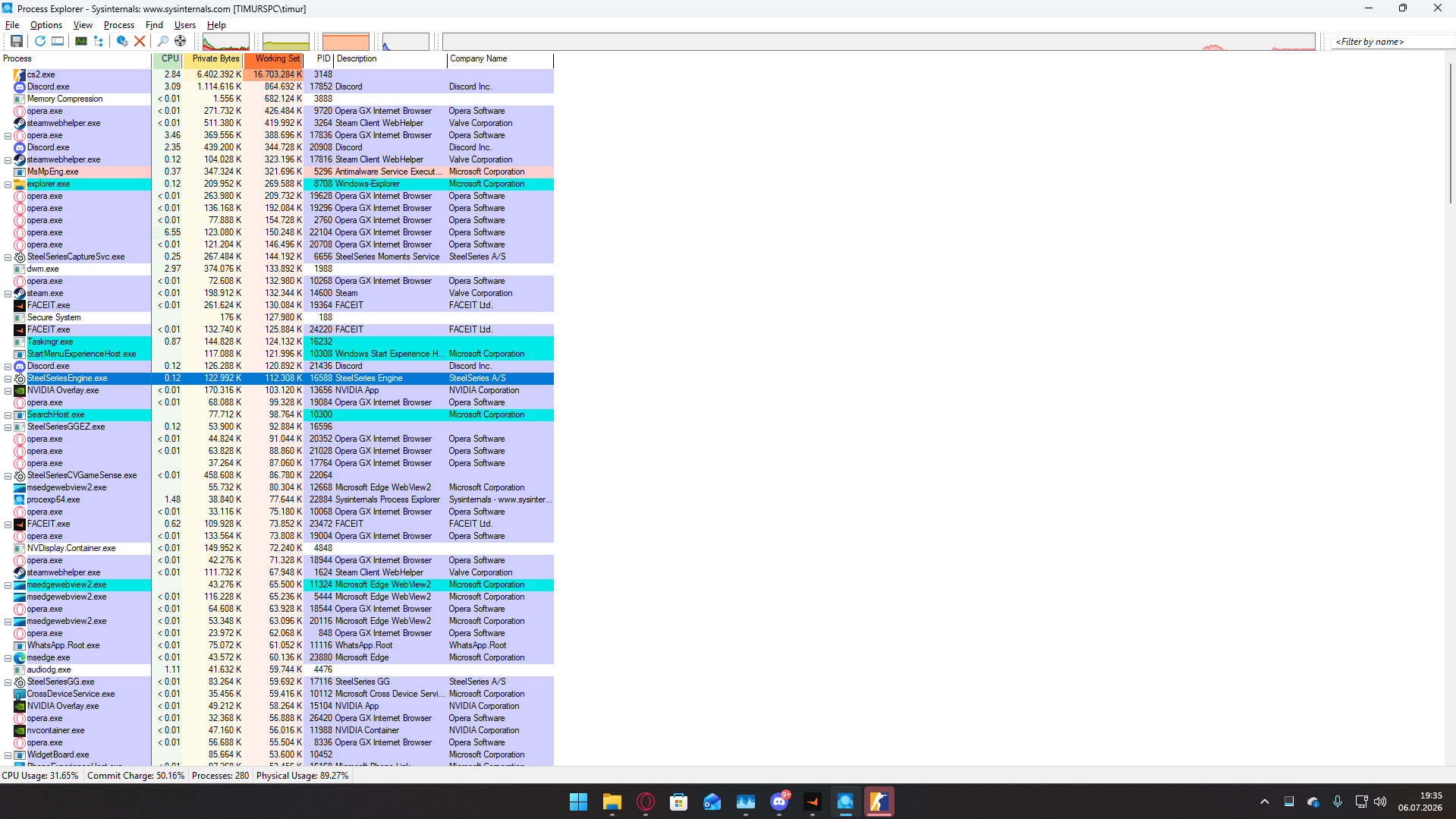Open Discord from the taskbar
The height and width of the screenshot is (819, 1456).
coord(779,802)
